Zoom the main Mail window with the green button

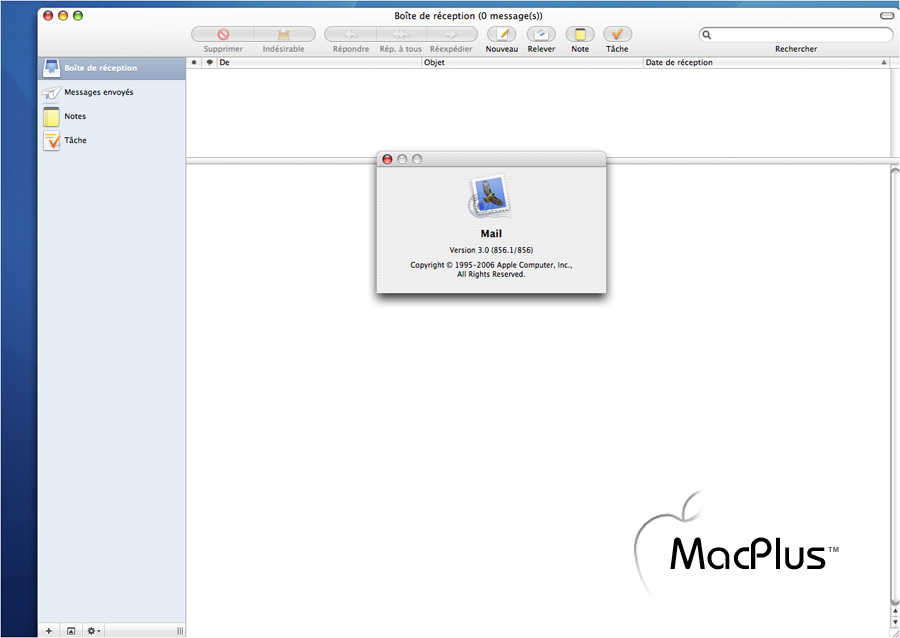[78, 16]
